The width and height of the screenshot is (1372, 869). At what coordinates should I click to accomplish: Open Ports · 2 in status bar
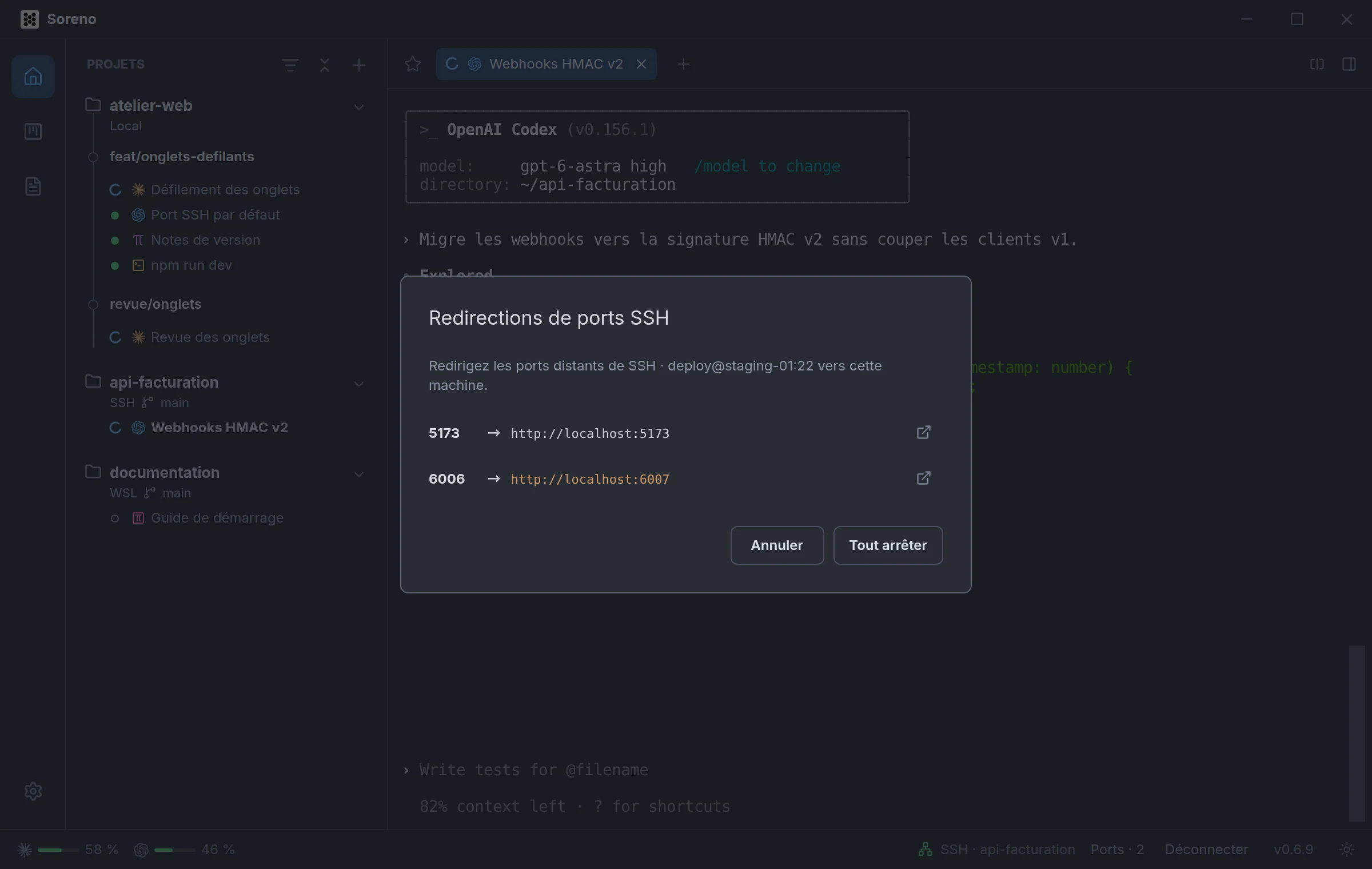point(1117,850)
